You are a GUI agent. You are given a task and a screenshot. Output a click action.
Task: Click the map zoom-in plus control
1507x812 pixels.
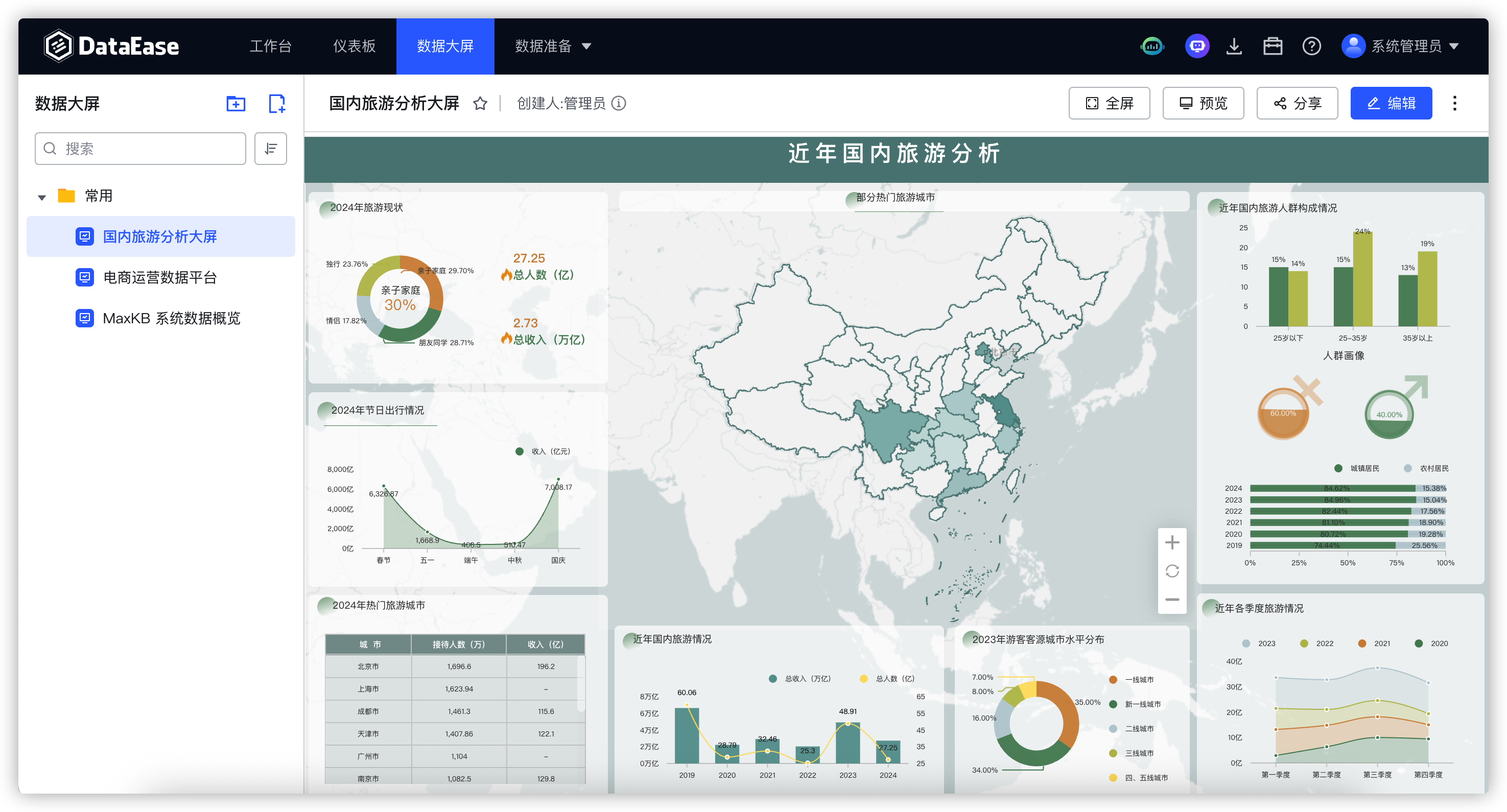click(x=1172, y=542)
